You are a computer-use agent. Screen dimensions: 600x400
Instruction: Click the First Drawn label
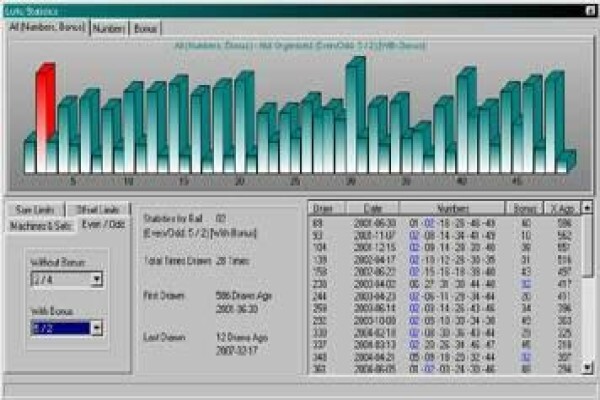pos(164,296)
